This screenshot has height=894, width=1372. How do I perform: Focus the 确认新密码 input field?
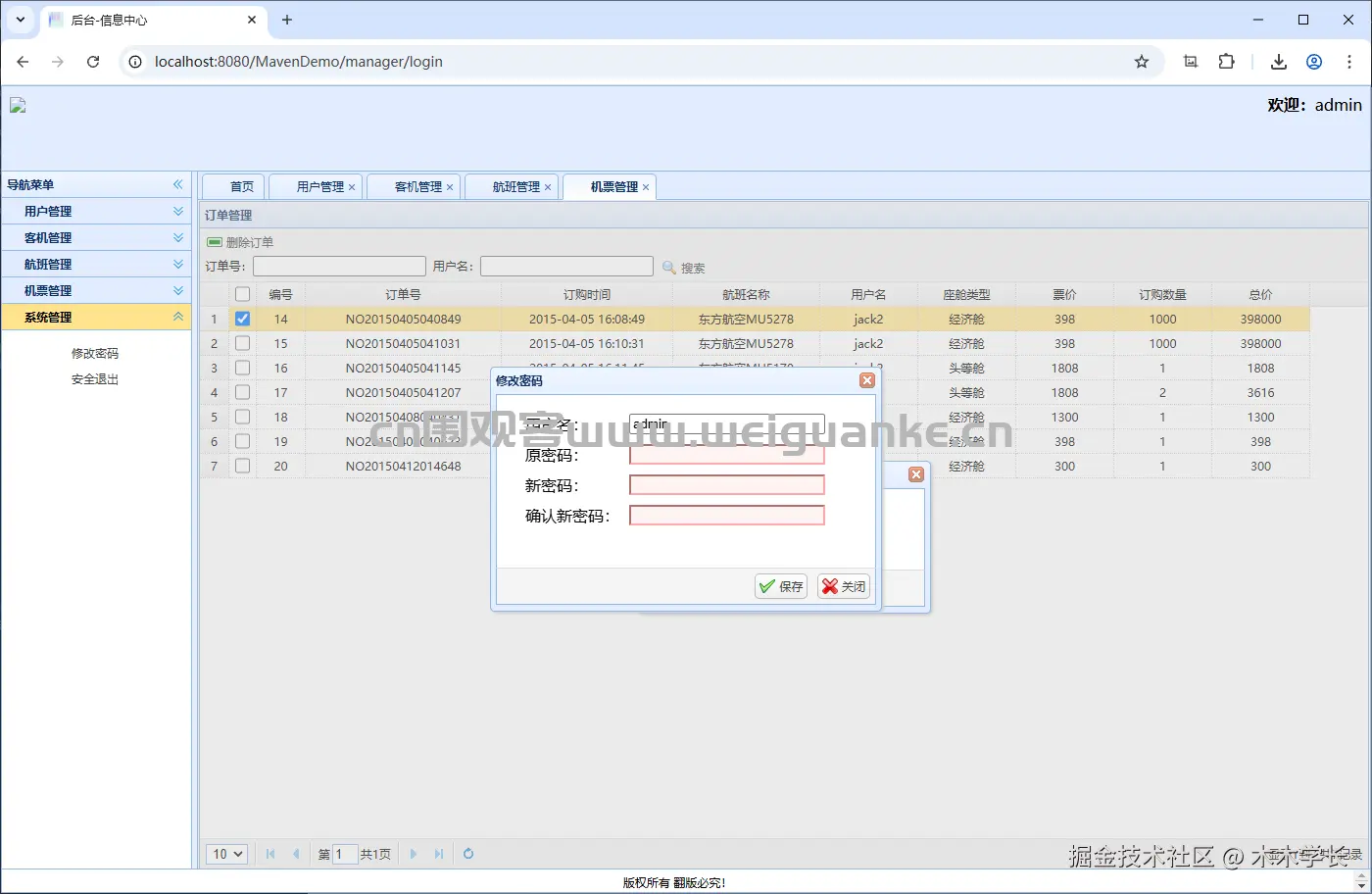click(x=726, y=516)
